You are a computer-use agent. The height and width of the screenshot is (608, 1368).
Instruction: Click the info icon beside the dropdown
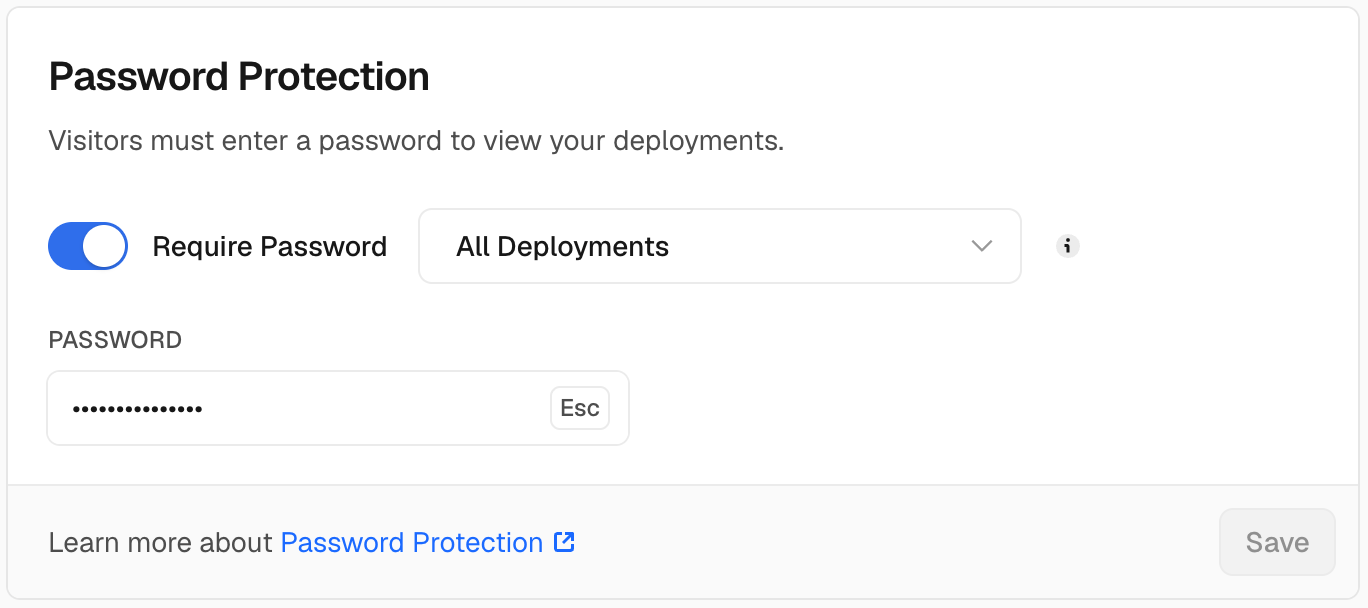point(1068,246)
